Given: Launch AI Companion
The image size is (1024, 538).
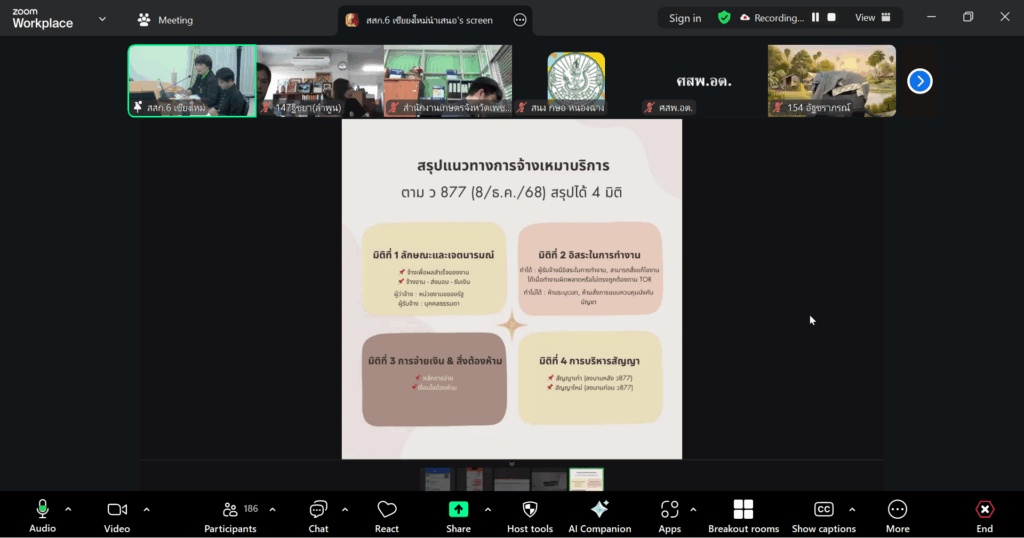Looking at the screenshot, I should pyautogui.click(x=599, y=511).
